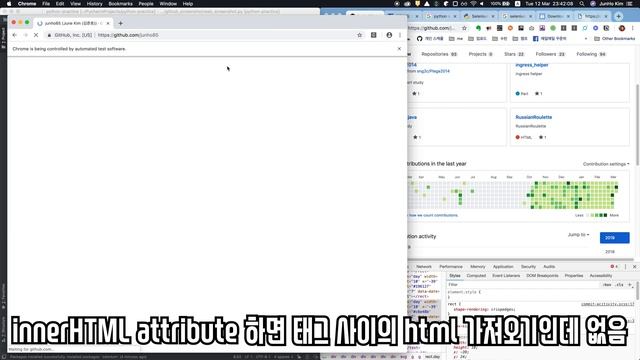
Task: Select the Properties pane tab
Action: pos(574,276)
